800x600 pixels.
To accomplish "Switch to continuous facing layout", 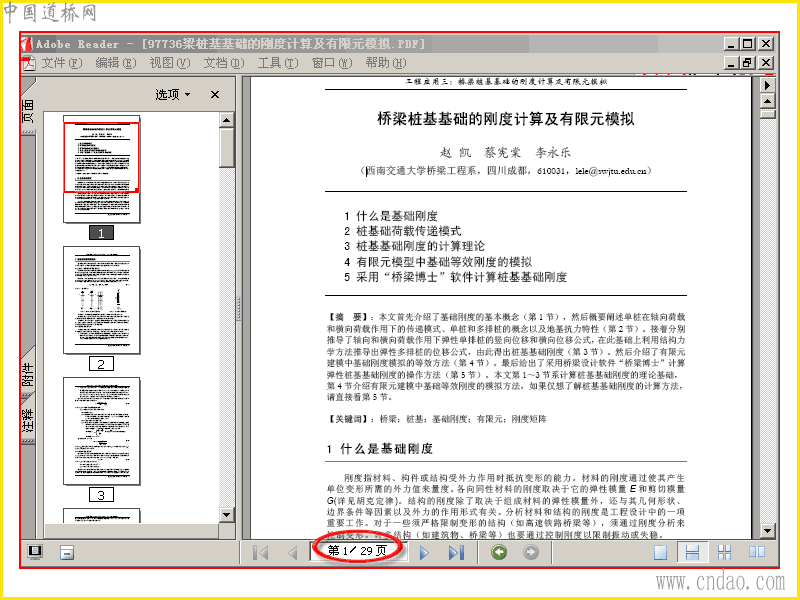I will pyautogui.click(x=724, y=553).
